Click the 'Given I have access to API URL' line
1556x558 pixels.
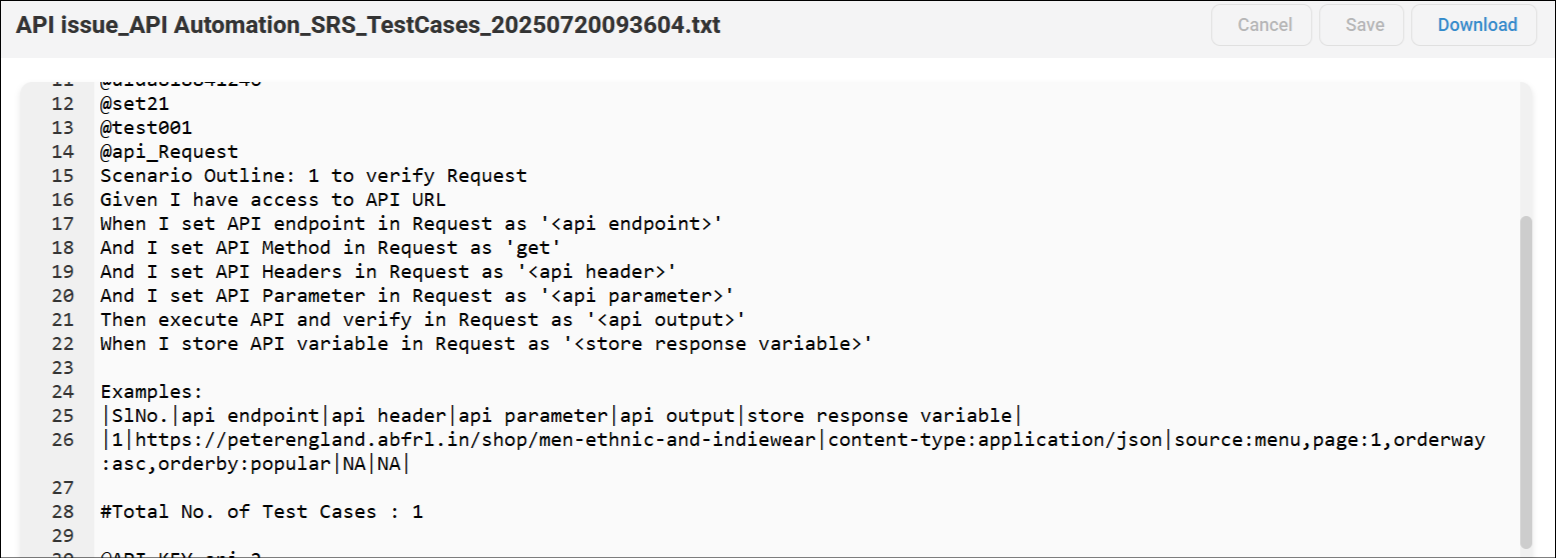[273, 200]
